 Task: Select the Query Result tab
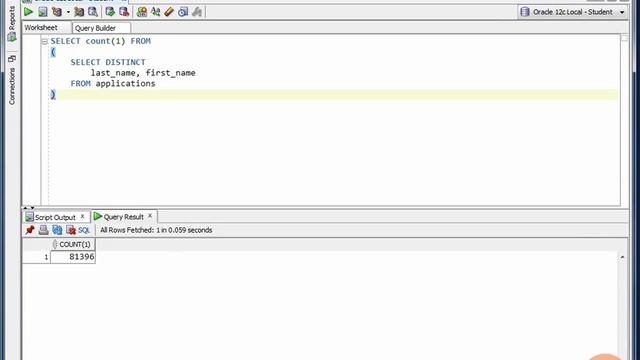(123, 217)
